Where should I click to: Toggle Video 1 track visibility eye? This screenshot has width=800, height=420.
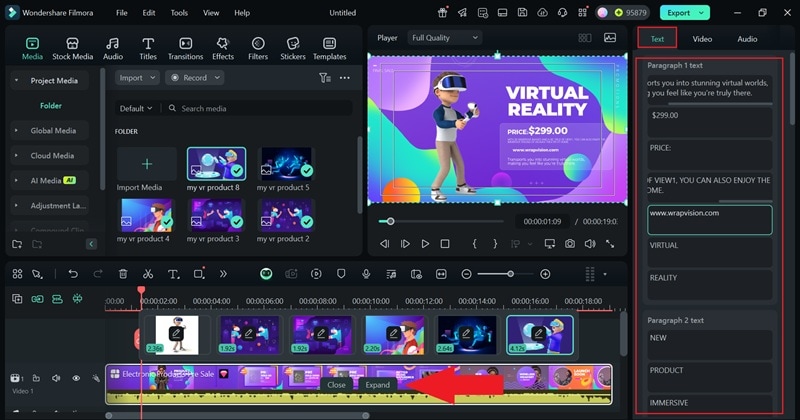pos(76,378)
